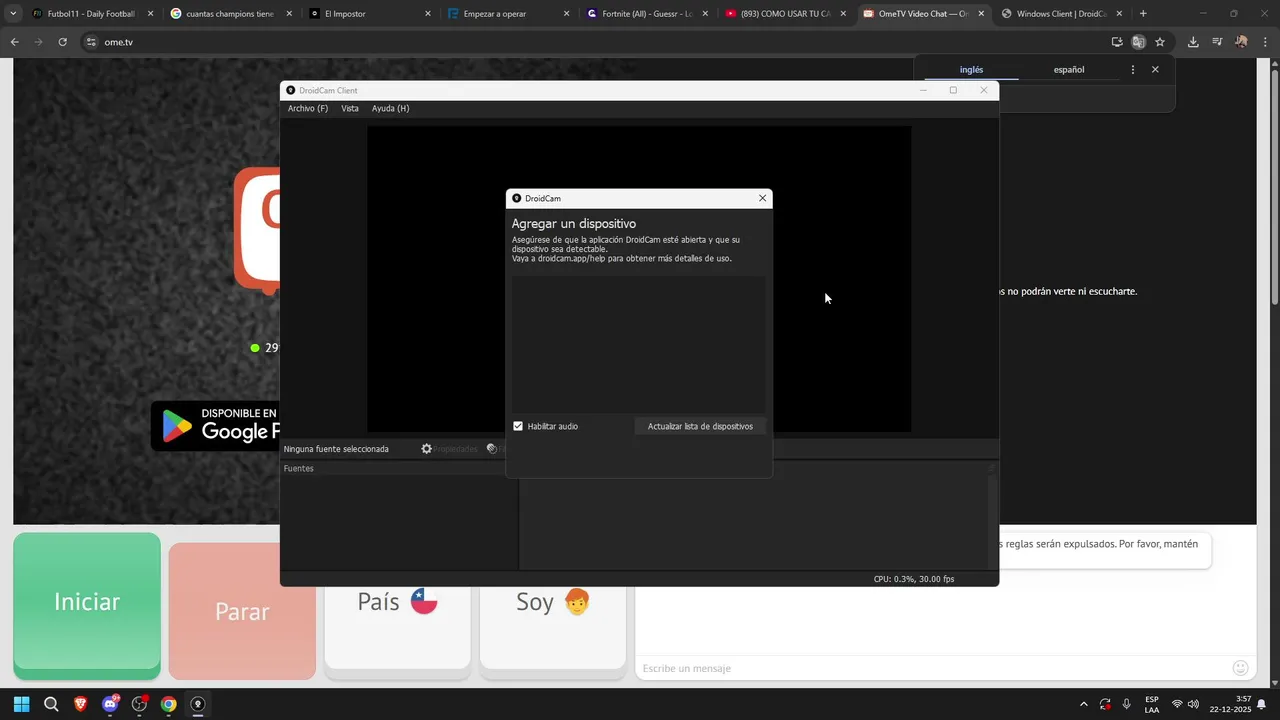Open translate popup options menu
This screenshot has height=720, width=1280.
point(1133,70)
